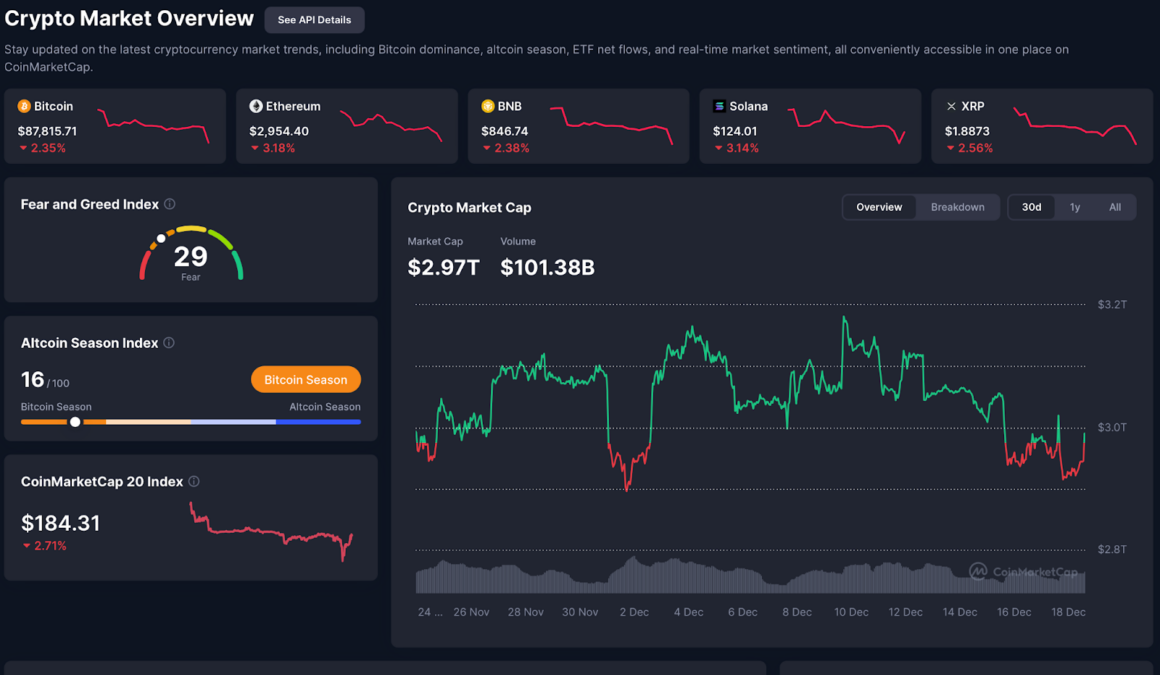Image resolution: width=1160 pixels, height=675 pixels.
Task: Click the blue Altcoin Season bar segment
Action: point(318,422)
